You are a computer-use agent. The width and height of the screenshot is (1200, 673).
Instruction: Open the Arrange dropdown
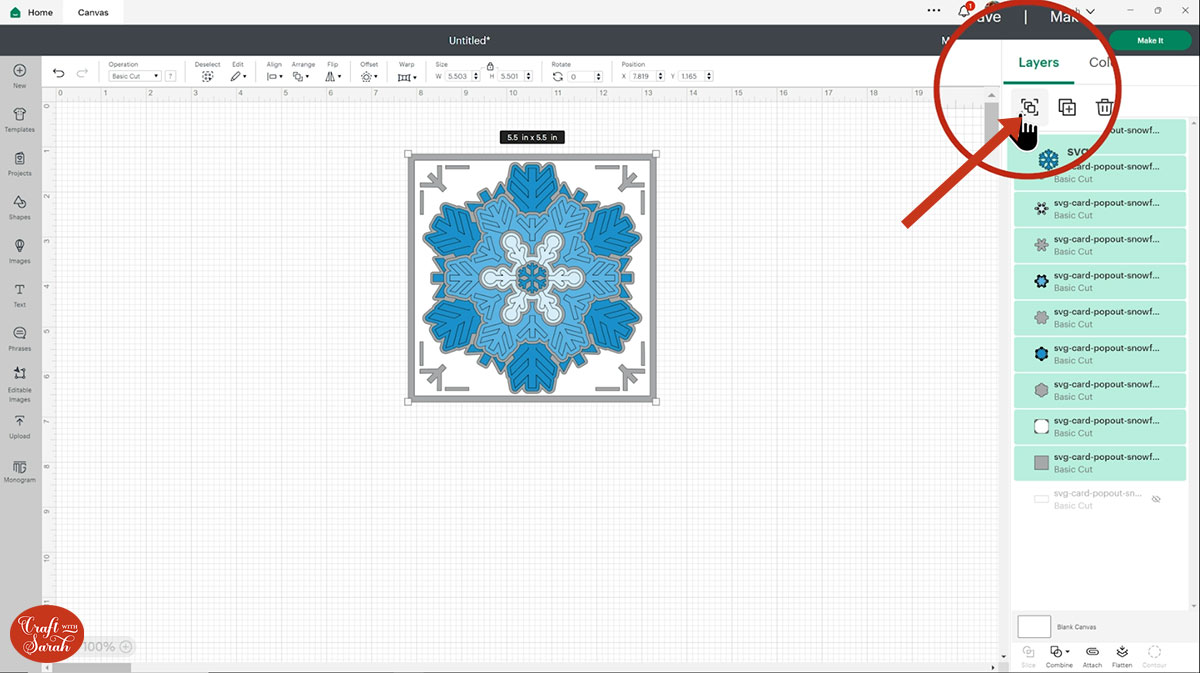tap(302, 76)
